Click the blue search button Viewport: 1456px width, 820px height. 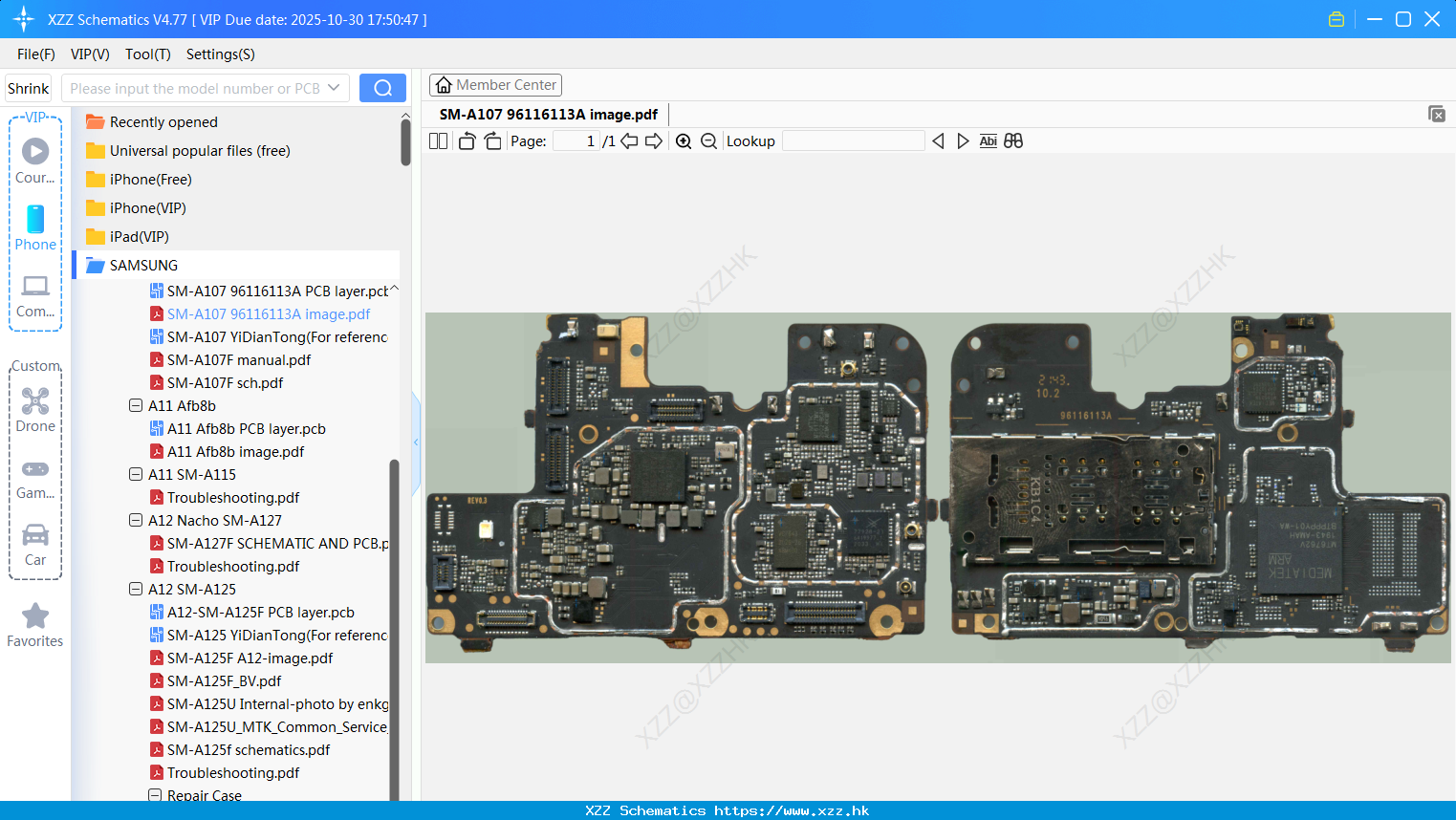pos(382,88)
